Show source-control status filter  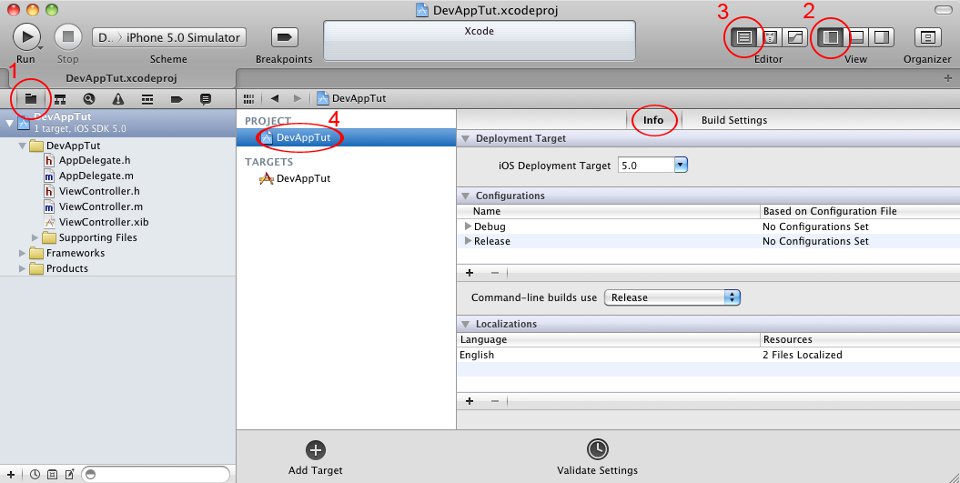(52, 474)
